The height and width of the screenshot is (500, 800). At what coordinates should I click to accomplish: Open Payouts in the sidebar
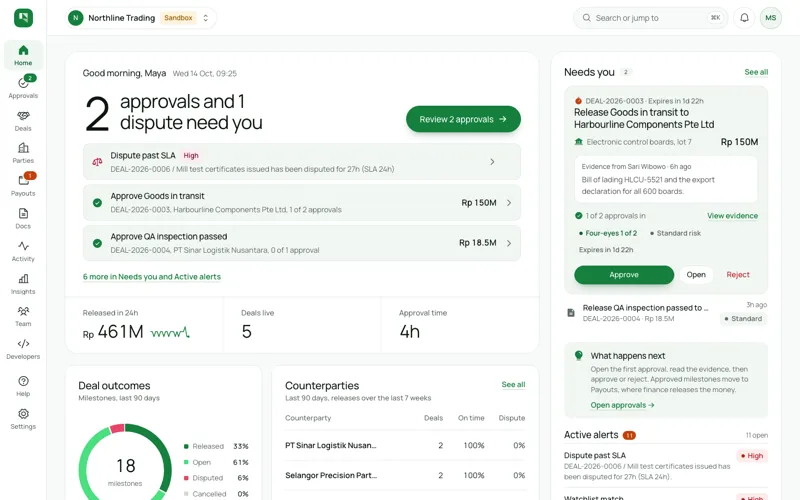[23, 185]
